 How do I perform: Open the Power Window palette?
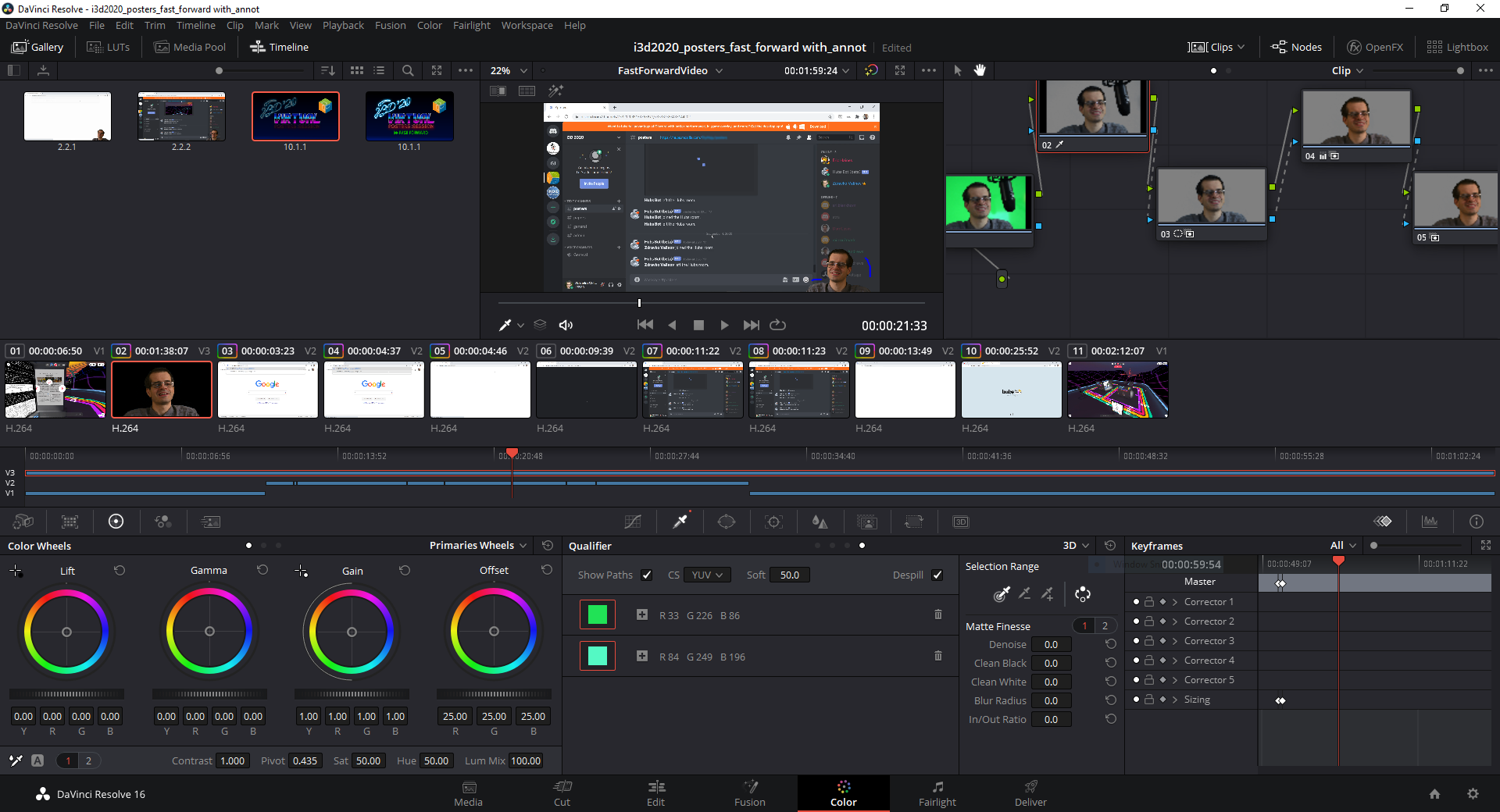click(726, 522)
